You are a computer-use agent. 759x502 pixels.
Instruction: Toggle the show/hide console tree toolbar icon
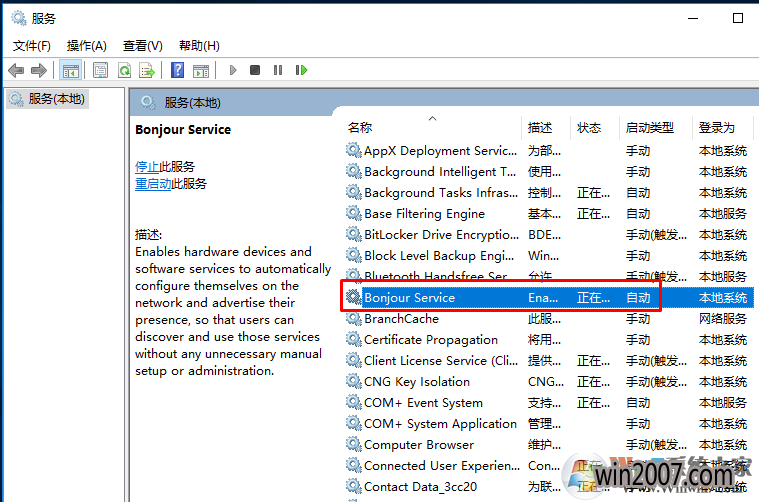[70, 71]
